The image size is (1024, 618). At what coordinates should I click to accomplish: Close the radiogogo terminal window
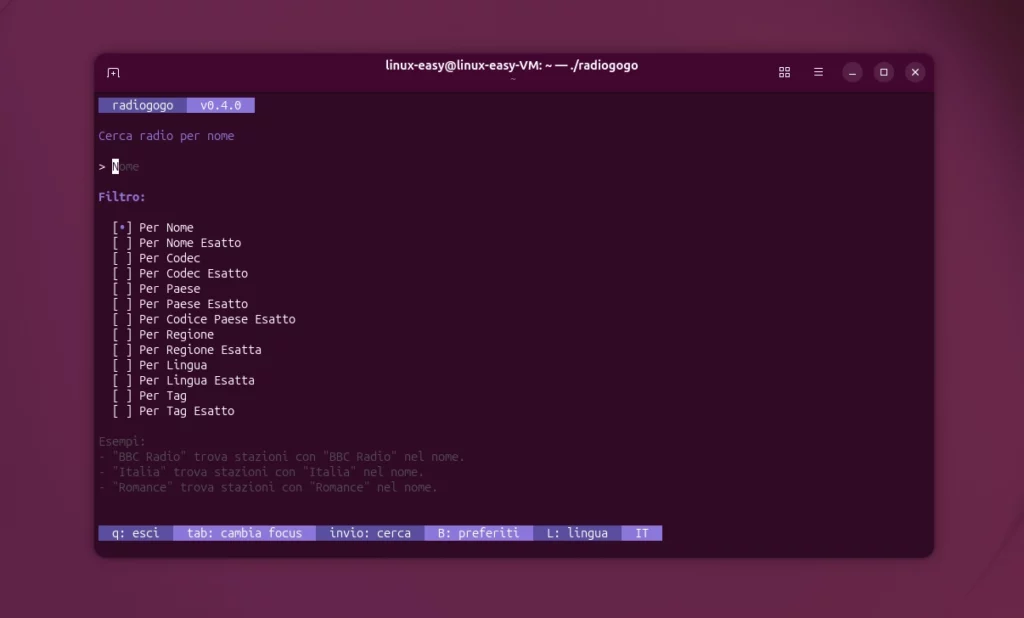(x=915, y=72)
